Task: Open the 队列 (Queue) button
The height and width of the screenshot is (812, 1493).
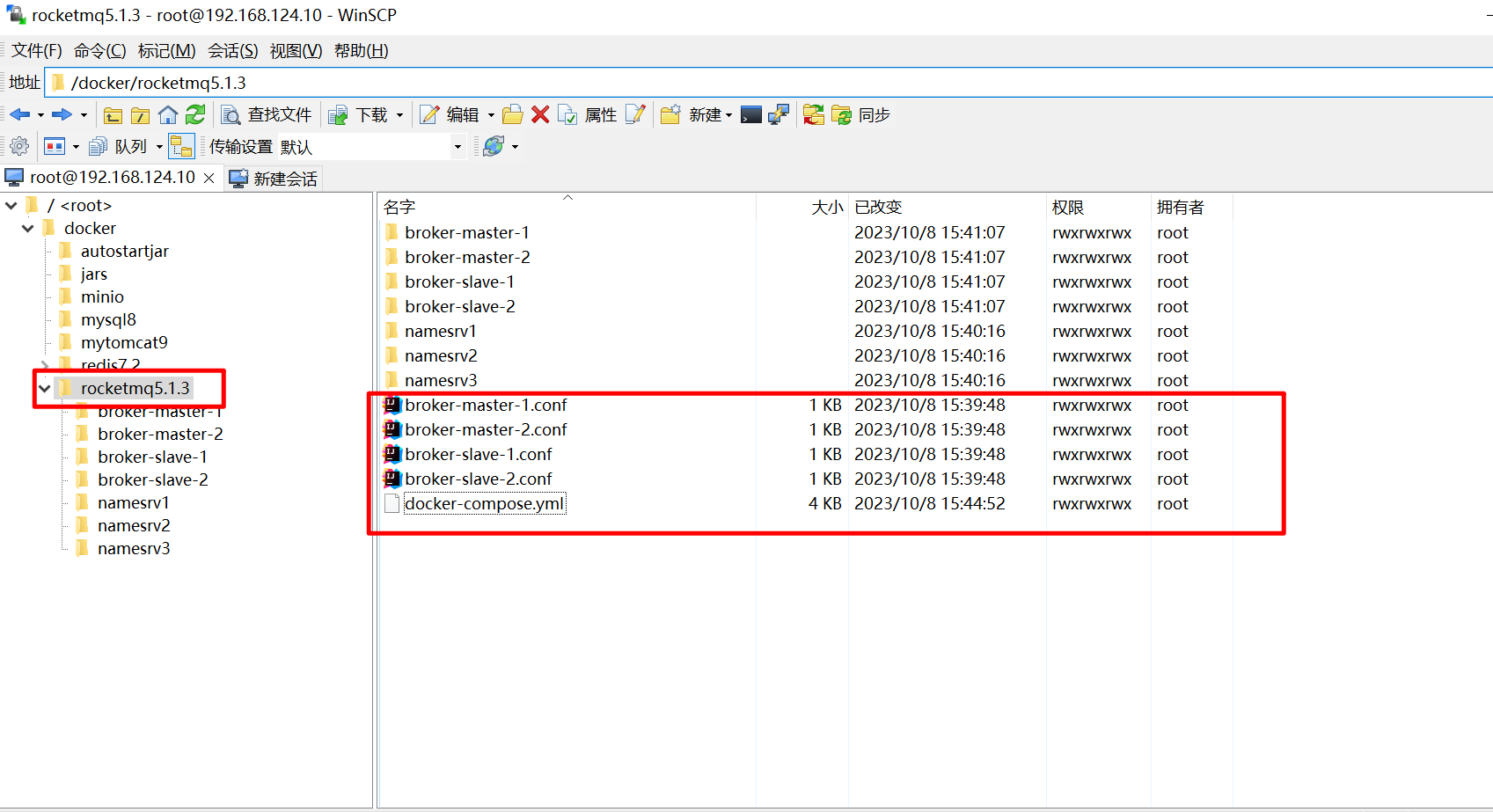Action: 131,146
